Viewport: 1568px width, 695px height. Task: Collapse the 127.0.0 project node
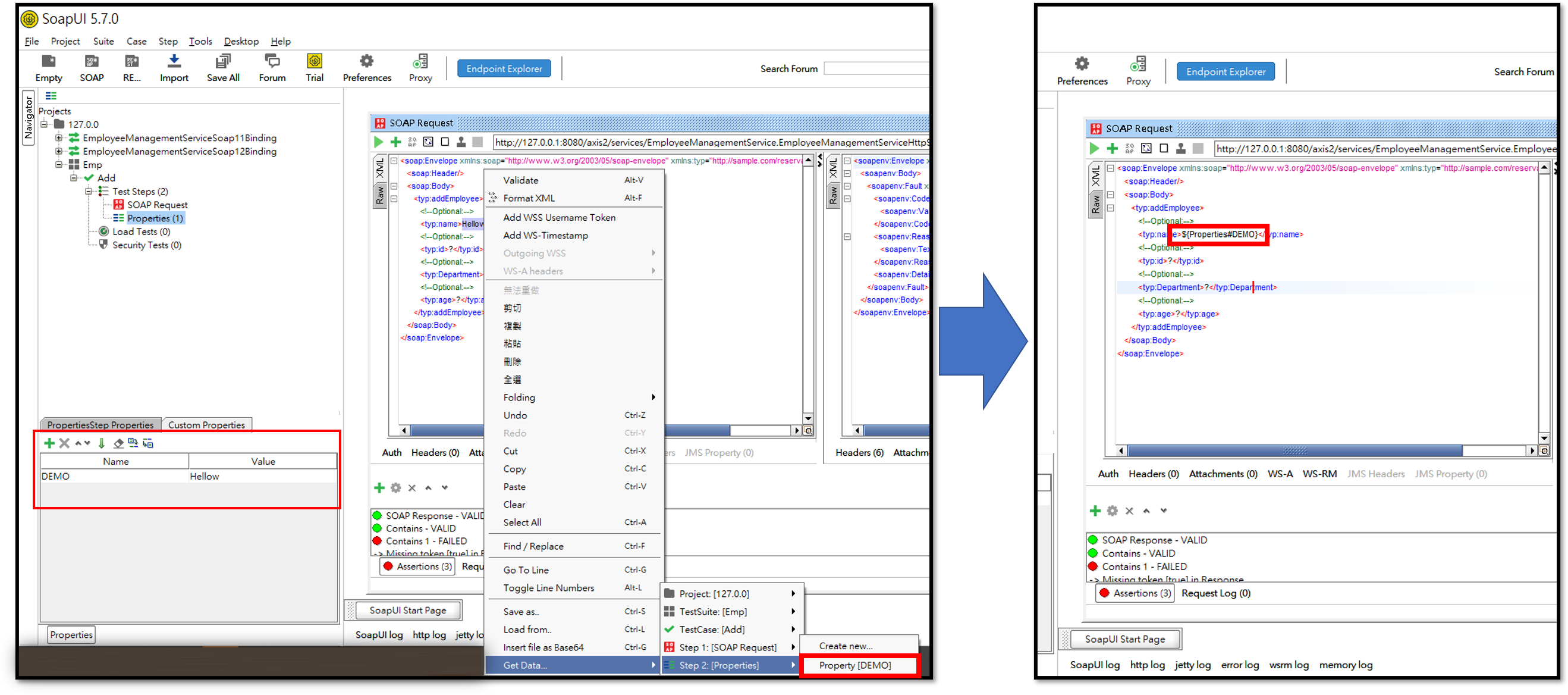pos(45,124)
